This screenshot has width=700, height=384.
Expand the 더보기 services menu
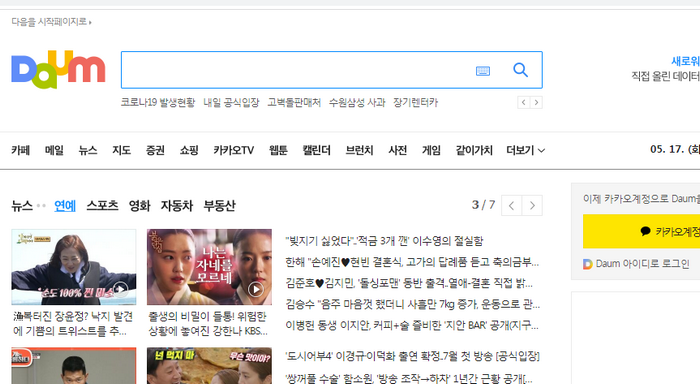click(x=525, y=150)
